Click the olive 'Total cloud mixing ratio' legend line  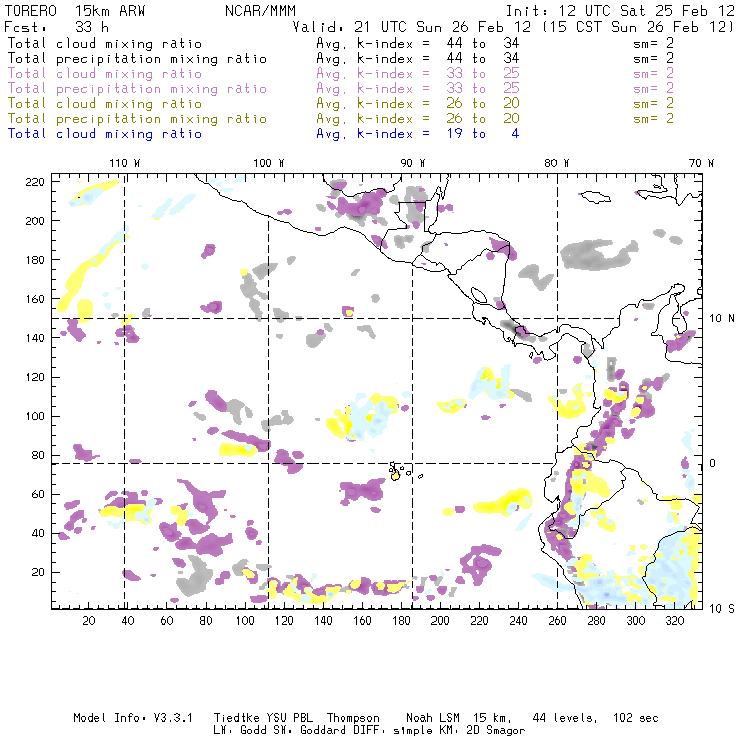point(105,103)
